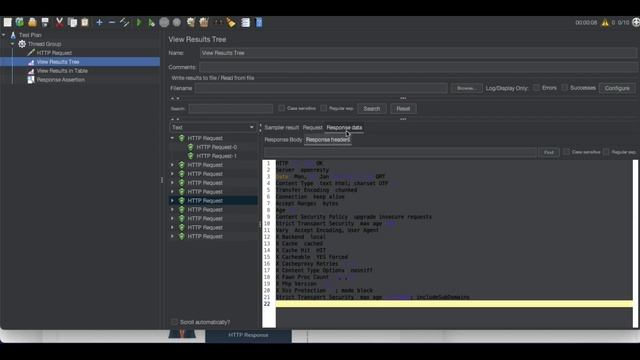Collapse the Test Plan tree node

[x=4, y=35]
